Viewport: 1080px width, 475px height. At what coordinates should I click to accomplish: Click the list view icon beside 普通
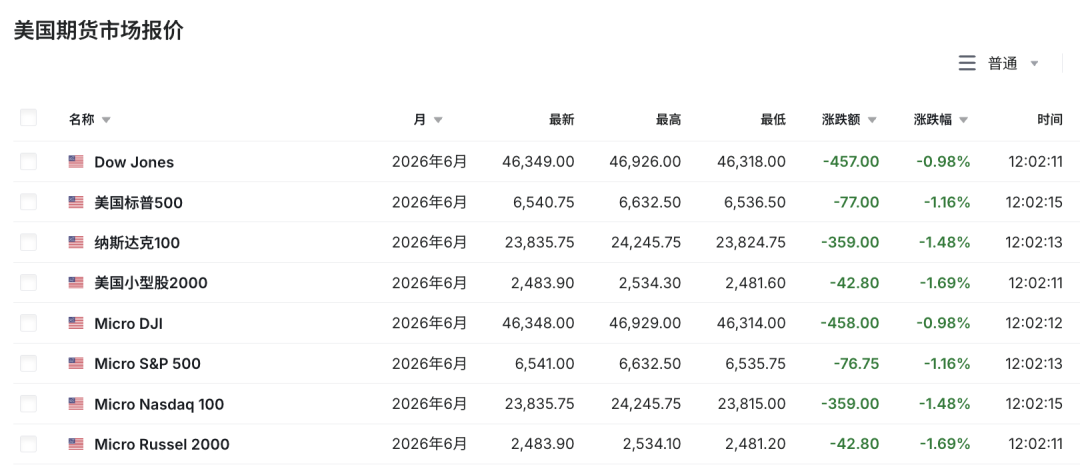(967, 63)
